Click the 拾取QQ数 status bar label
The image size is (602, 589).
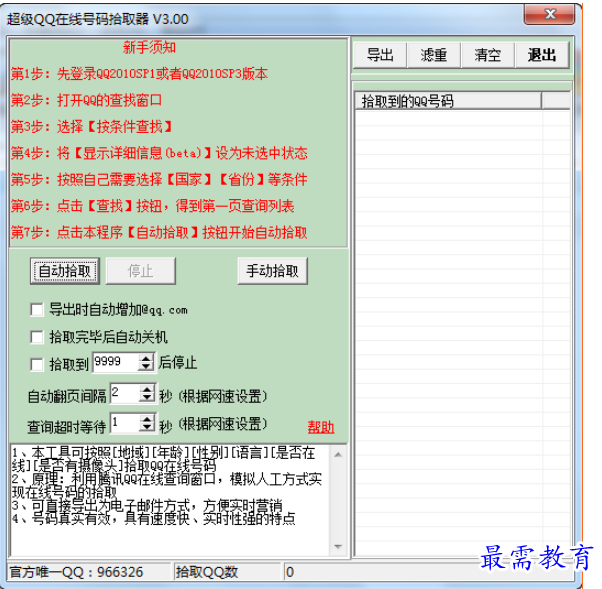(207, 572)
